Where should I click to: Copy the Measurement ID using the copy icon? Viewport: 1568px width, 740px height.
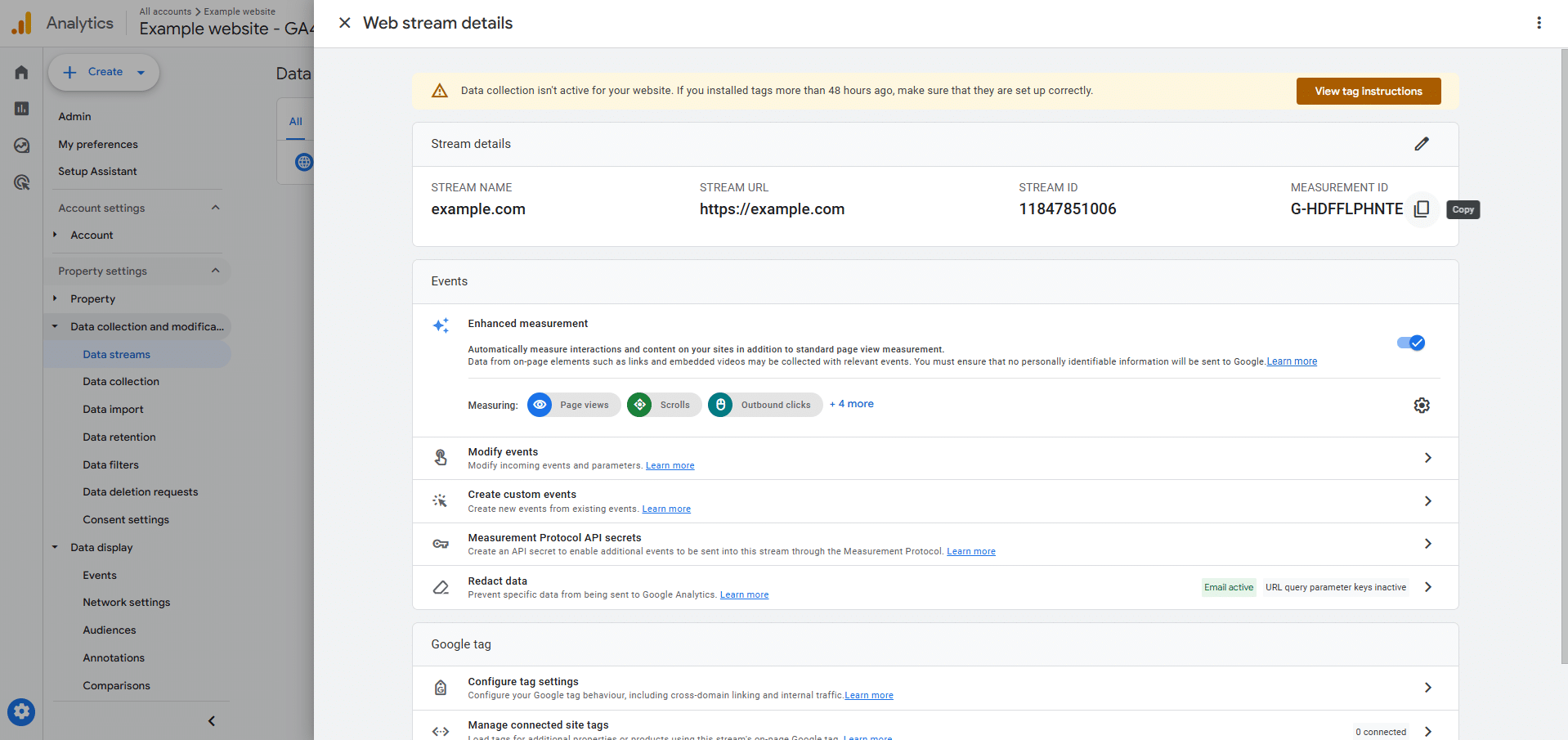[1422, 209]
